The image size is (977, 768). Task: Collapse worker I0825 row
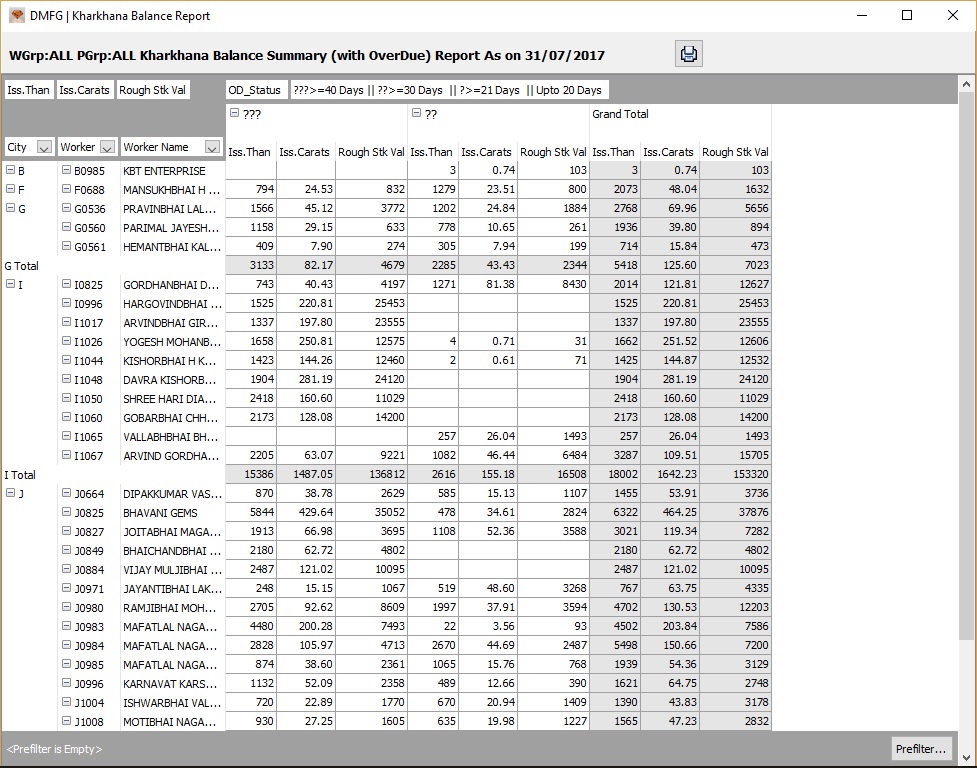coord(67,284)
